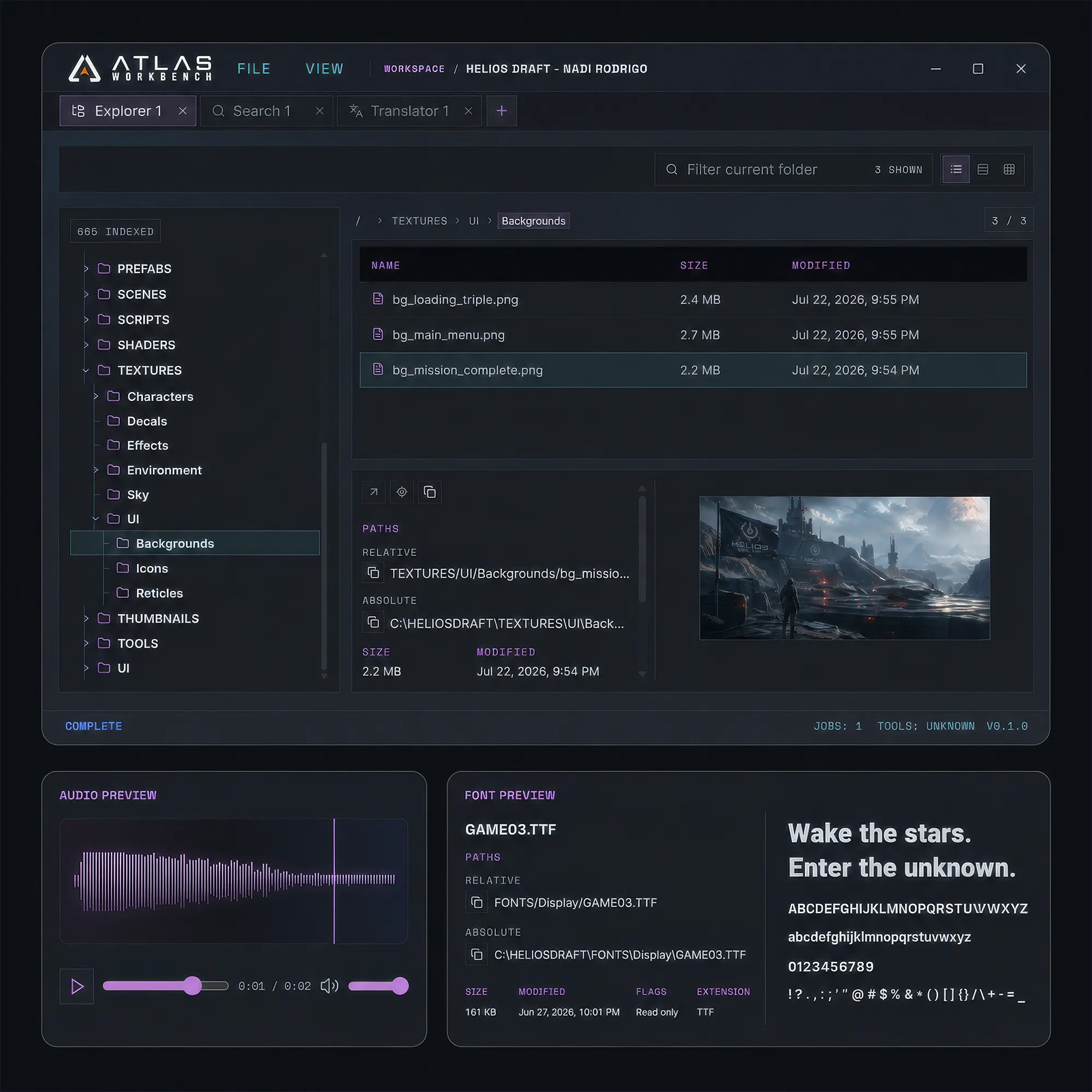
Task: Switch to the Explorer 1 tab
Action: pyautogui.click(x=128, y=111)
